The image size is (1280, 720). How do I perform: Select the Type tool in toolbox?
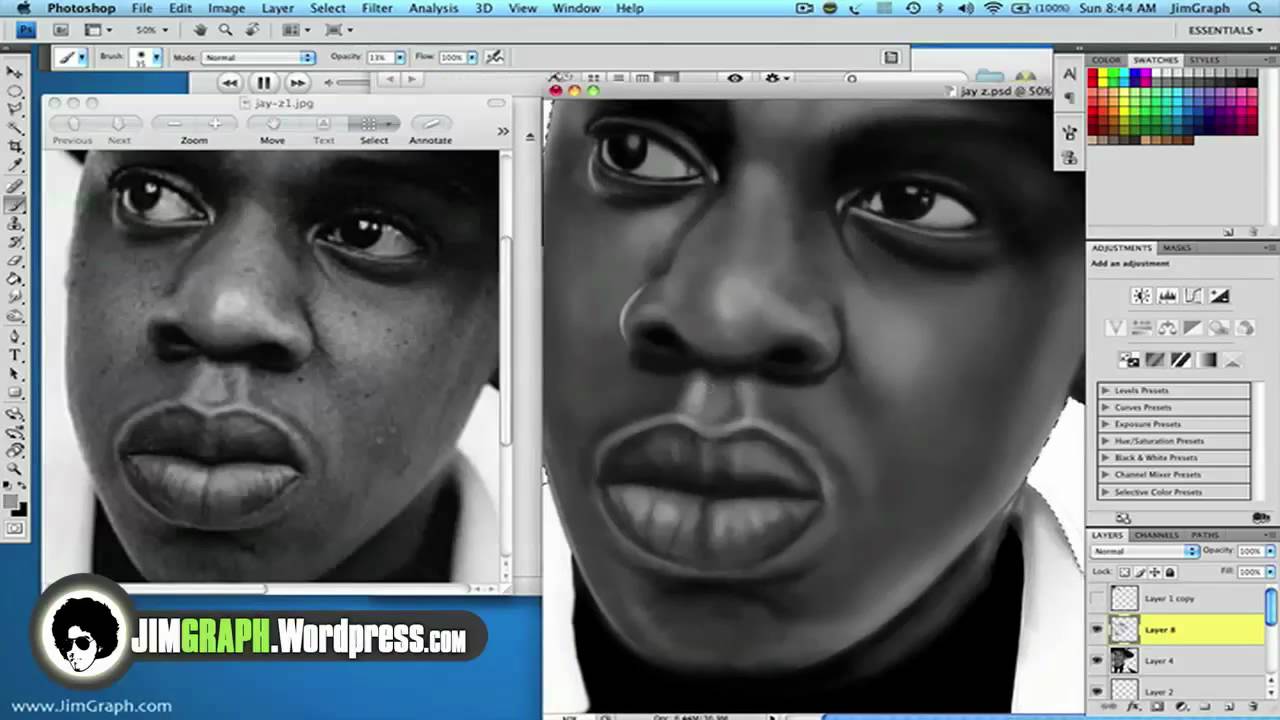[16, 355]
